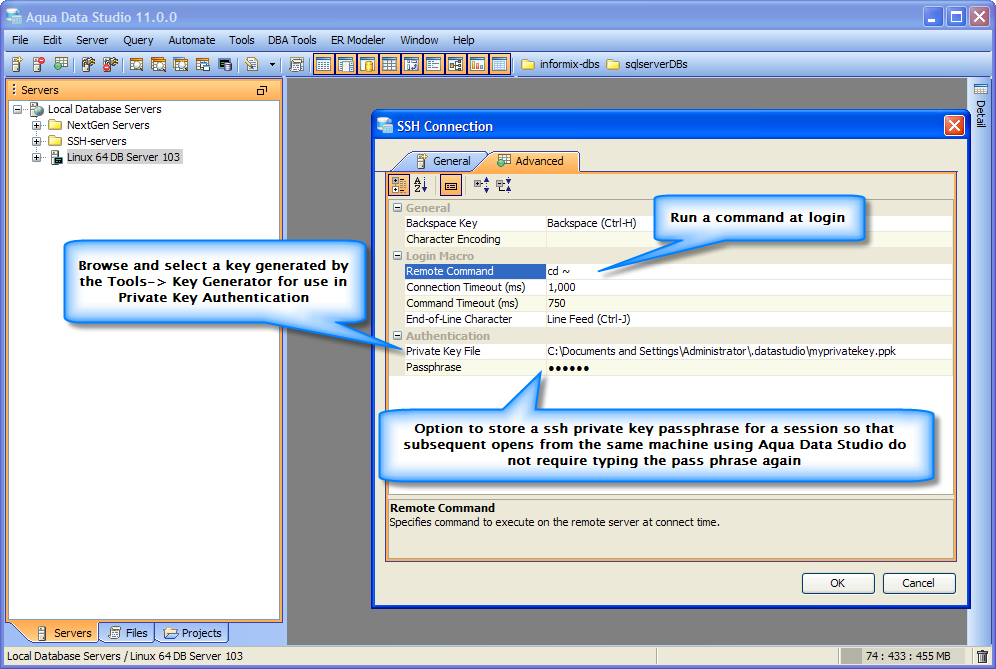Open the Tools menu
This screenshot has width=996, height=669.
pos(241,40)
